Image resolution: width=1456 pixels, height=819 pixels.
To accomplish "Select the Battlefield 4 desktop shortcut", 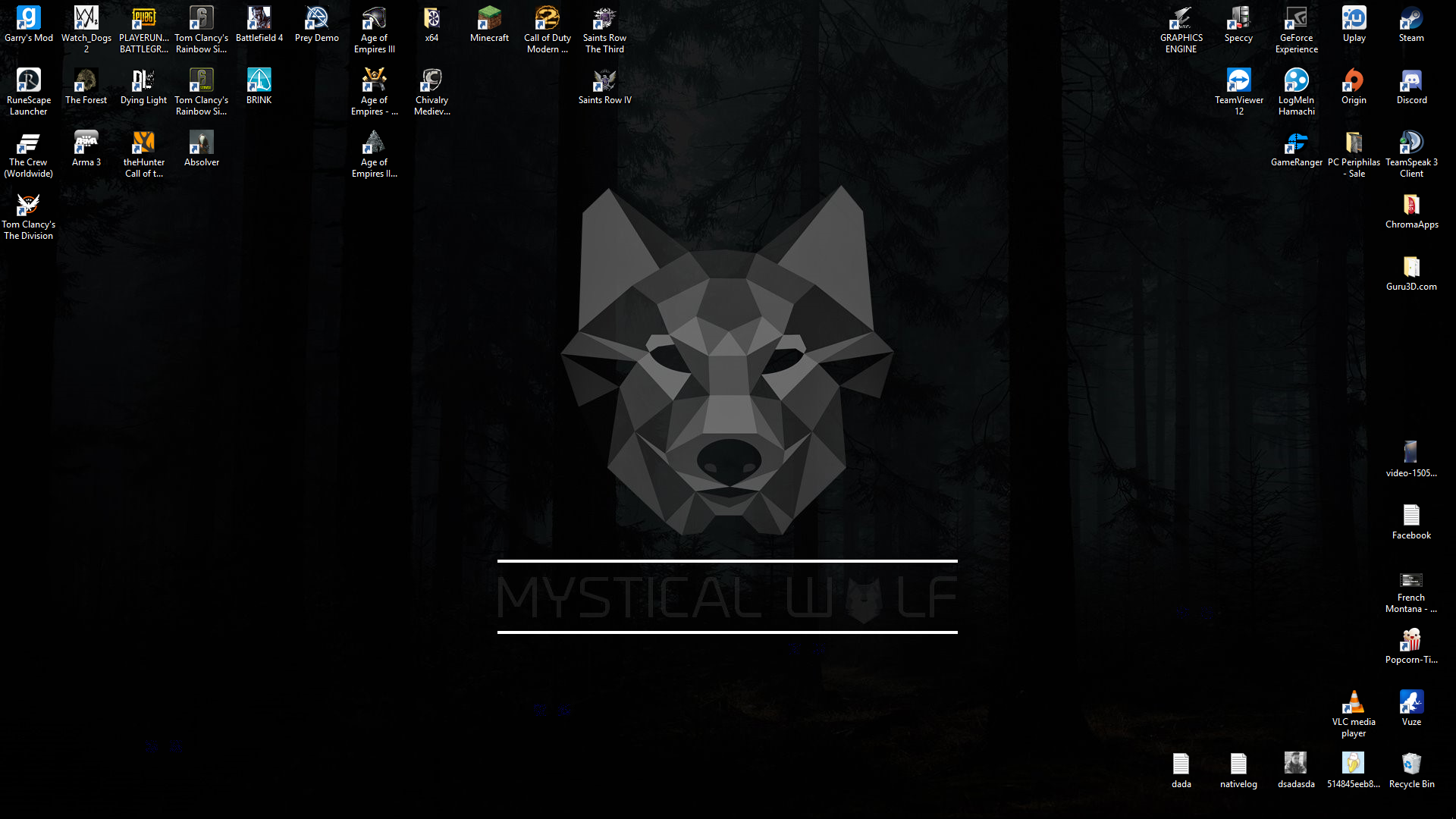I will [x=259, y=18].
